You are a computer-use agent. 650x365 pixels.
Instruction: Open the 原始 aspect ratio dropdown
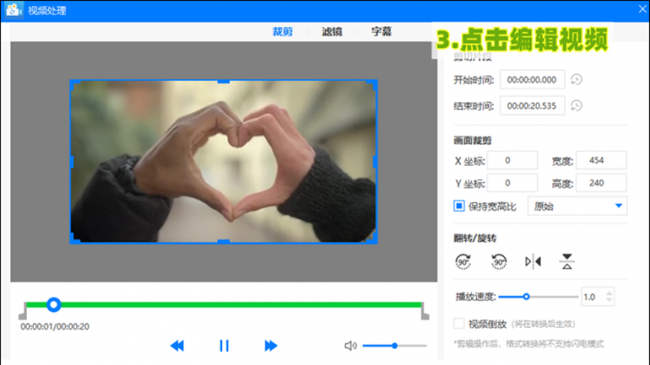577,206
